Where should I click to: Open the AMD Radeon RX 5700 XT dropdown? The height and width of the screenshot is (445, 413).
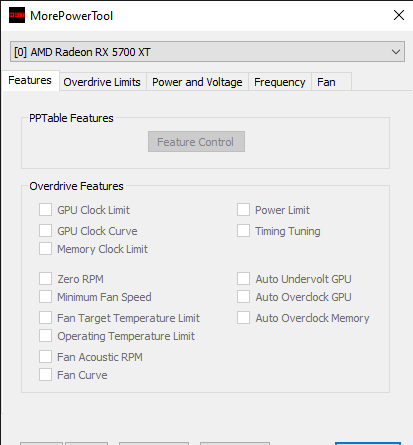click(x=207, y=52)
